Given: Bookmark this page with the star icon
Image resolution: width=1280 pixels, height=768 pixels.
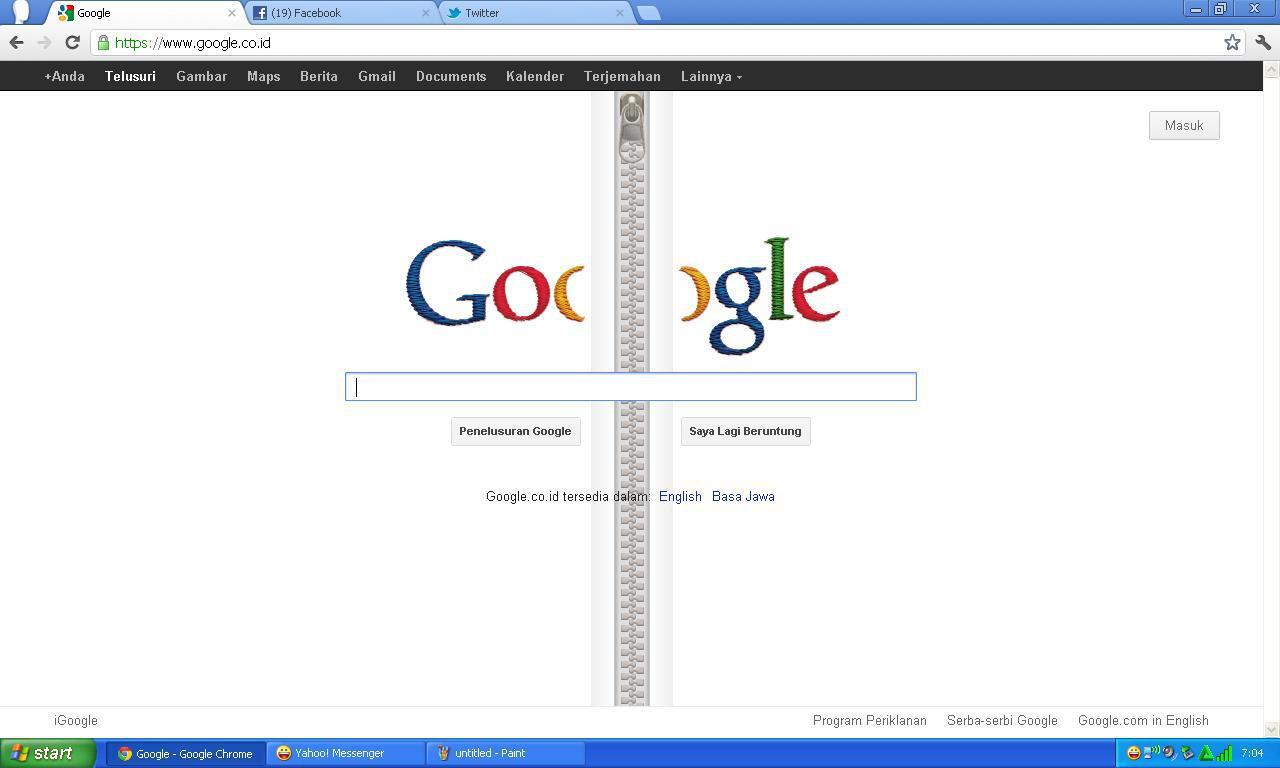Looking at the screenshot, I should [x=1232, y=42].
